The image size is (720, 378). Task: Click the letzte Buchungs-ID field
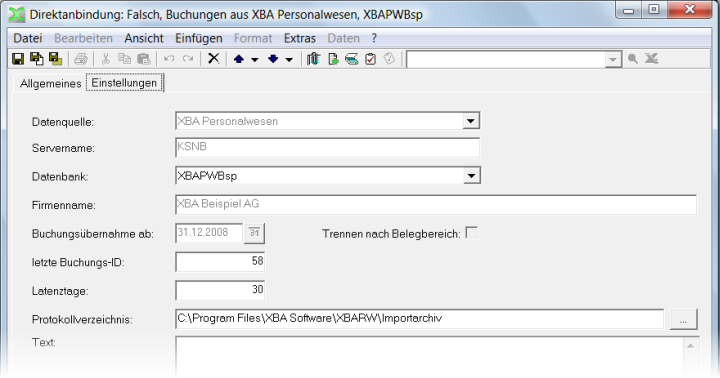[220, 262]
